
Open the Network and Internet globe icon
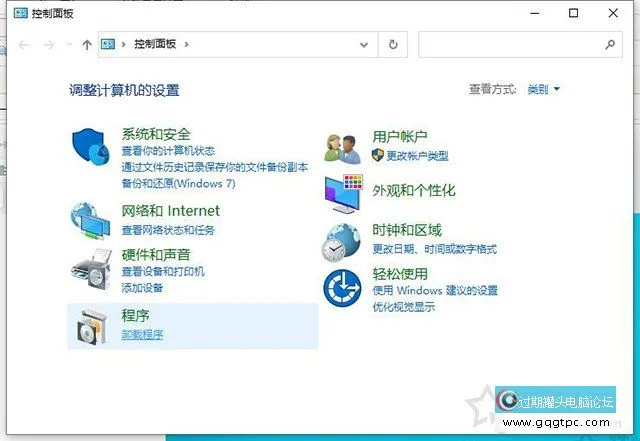(x=90, y=220)
